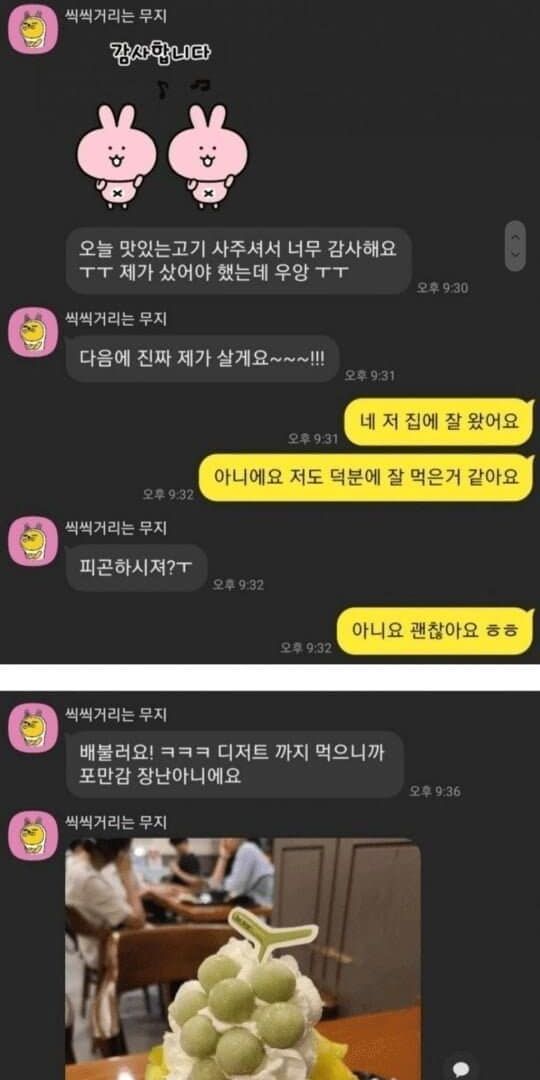Tap sender name above 배불러요 message

(x=116, y=715)
